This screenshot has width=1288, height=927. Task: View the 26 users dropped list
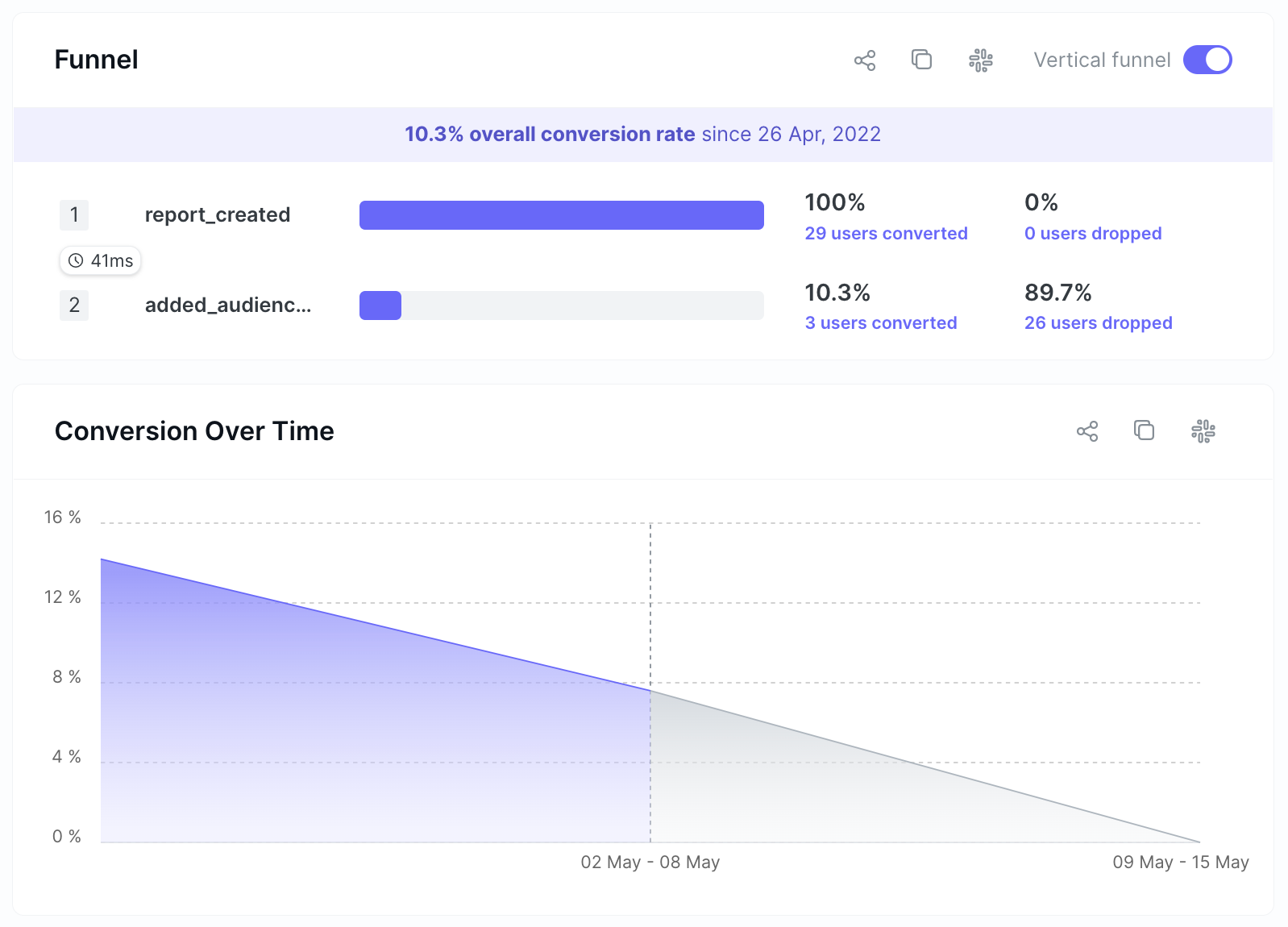[1098, 323]
